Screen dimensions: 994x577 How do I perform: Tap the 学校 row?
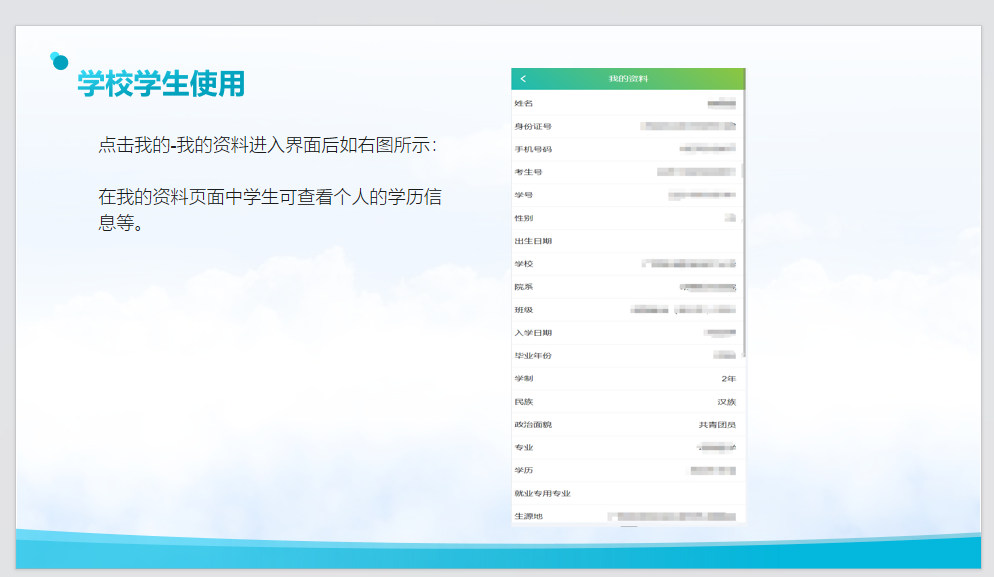(x=627, y=264)
